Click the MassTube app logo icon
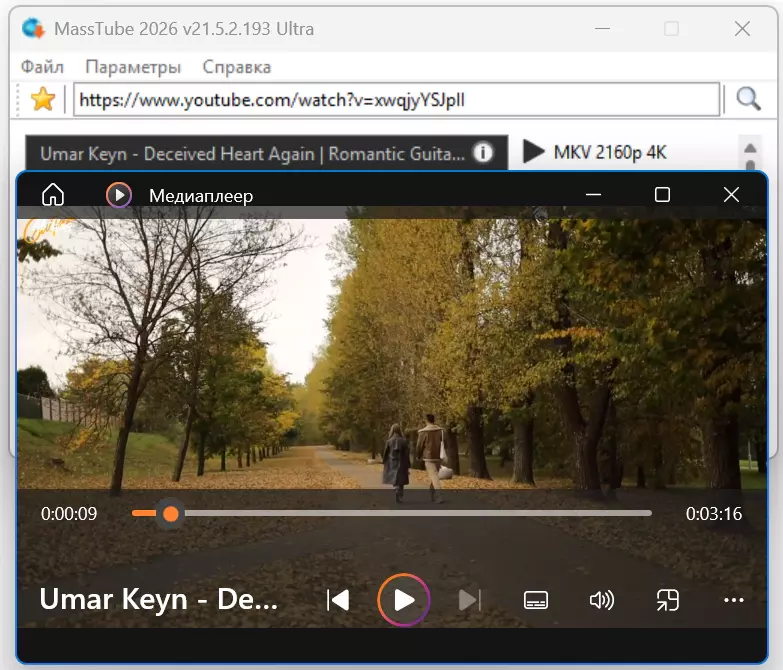Screen dimensions: 783x670 [x=33, y=28]
